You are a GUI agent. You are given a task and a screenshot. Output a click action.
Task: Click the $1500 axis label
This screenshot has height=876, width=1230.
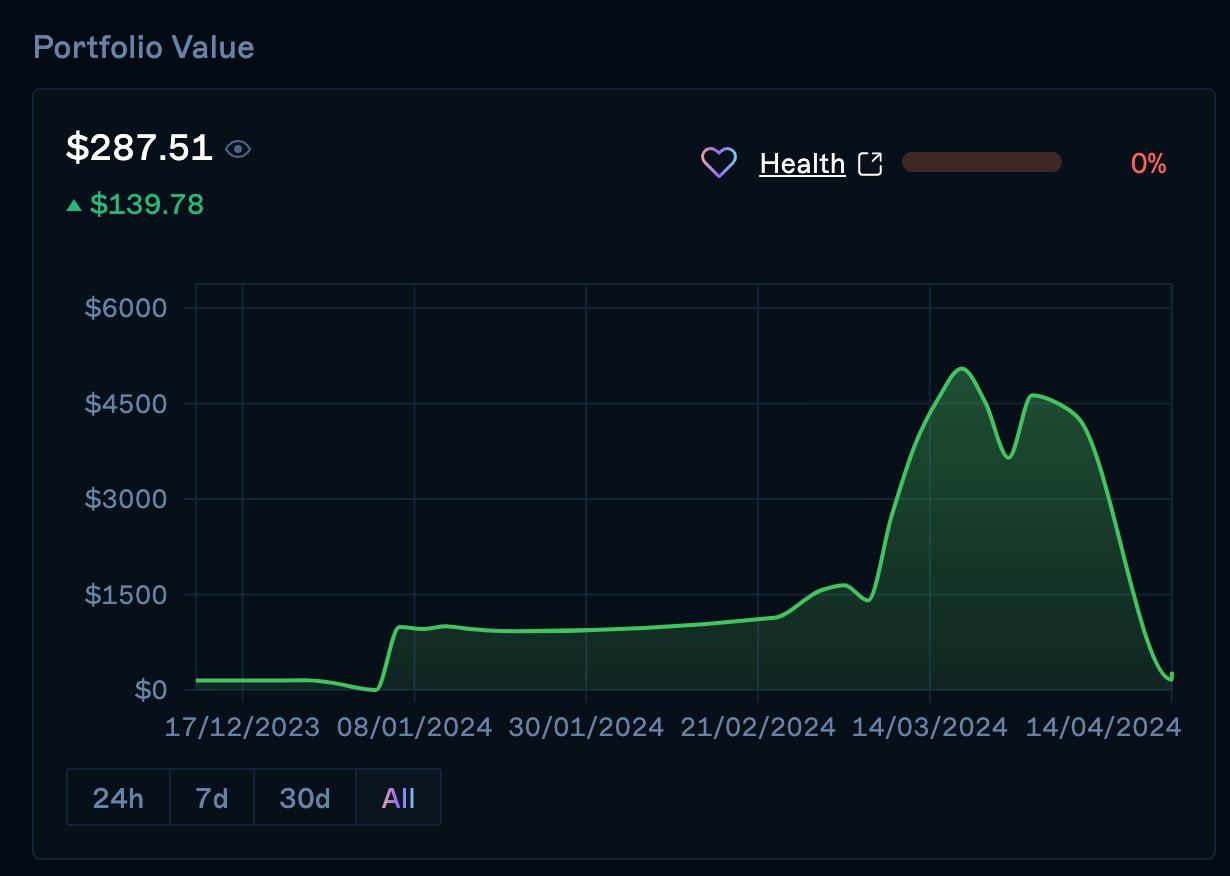point(125,595)
